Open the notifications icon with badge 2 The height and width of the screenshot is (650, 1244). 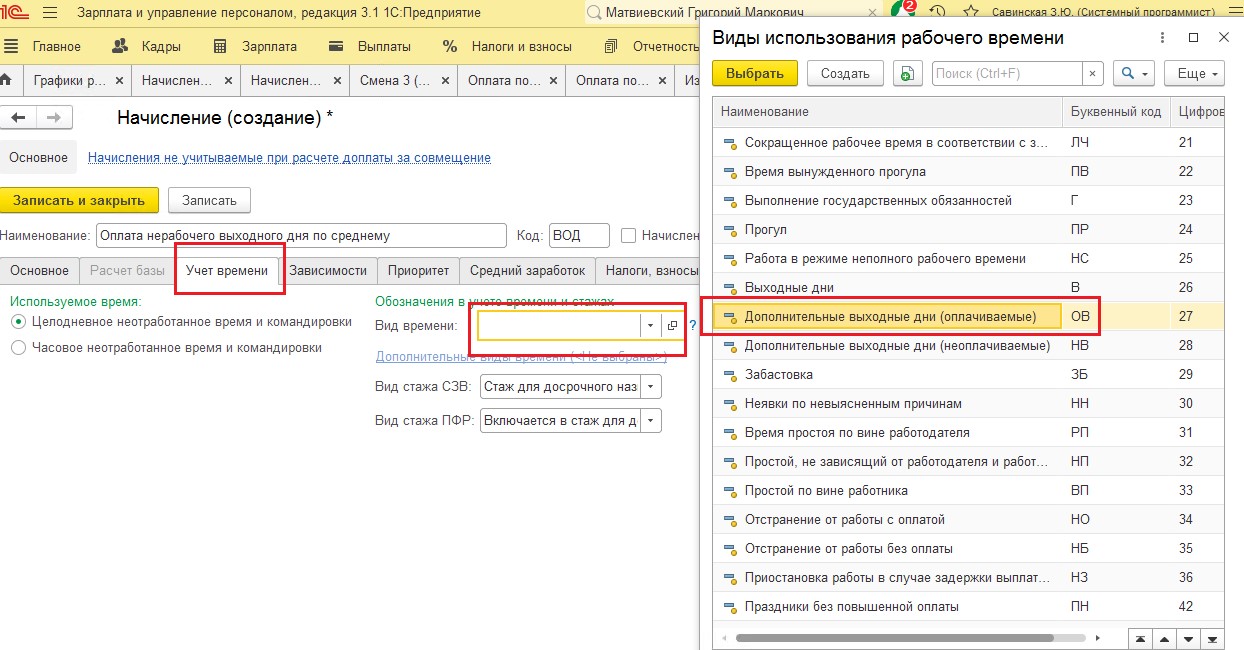tap(904, 11)
